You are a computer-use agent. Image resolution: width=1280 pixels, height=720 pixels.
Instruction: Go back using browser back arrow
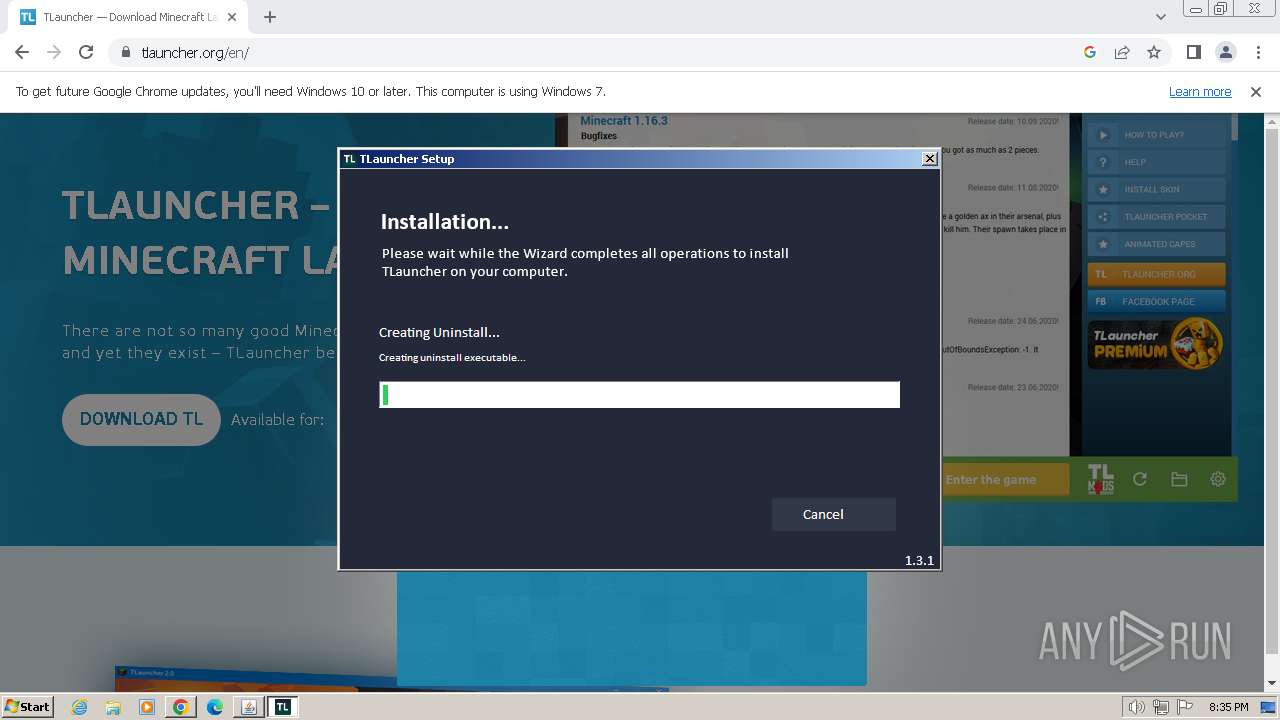(x=22, y=52)
